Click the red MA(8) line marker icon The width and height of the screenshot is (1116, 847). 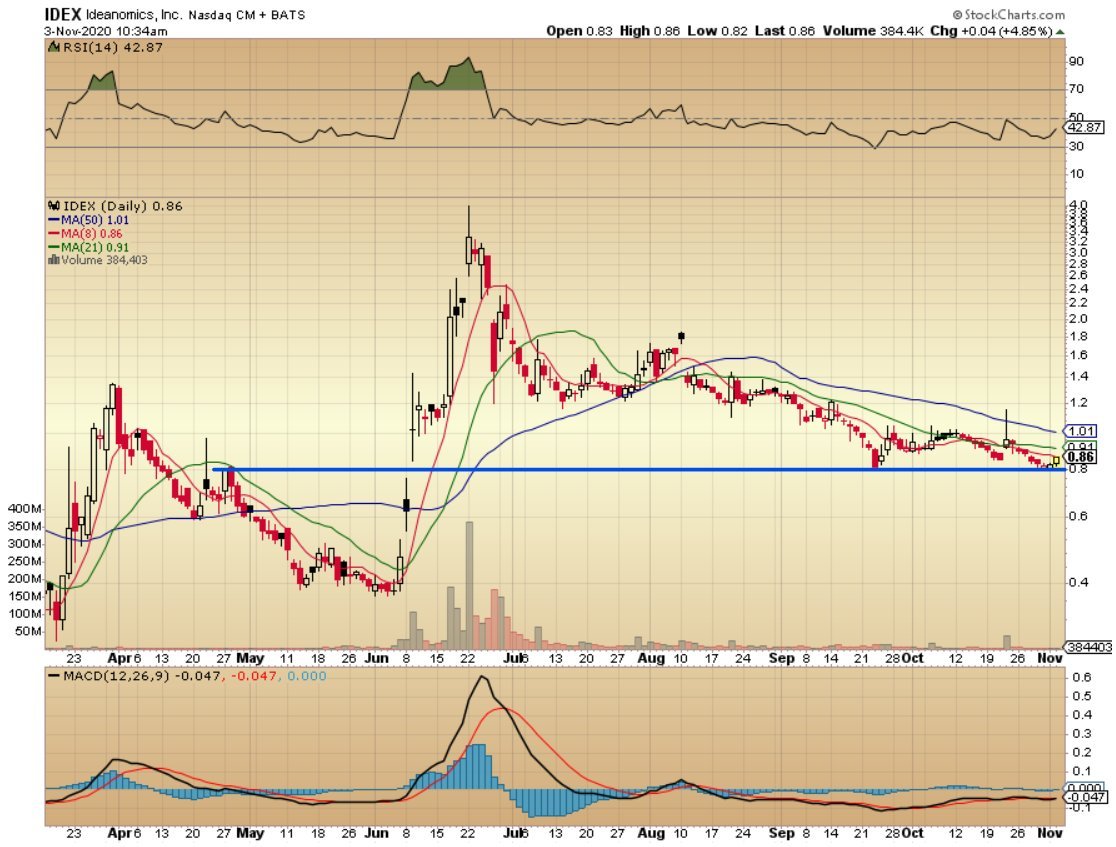coord(54,232)
